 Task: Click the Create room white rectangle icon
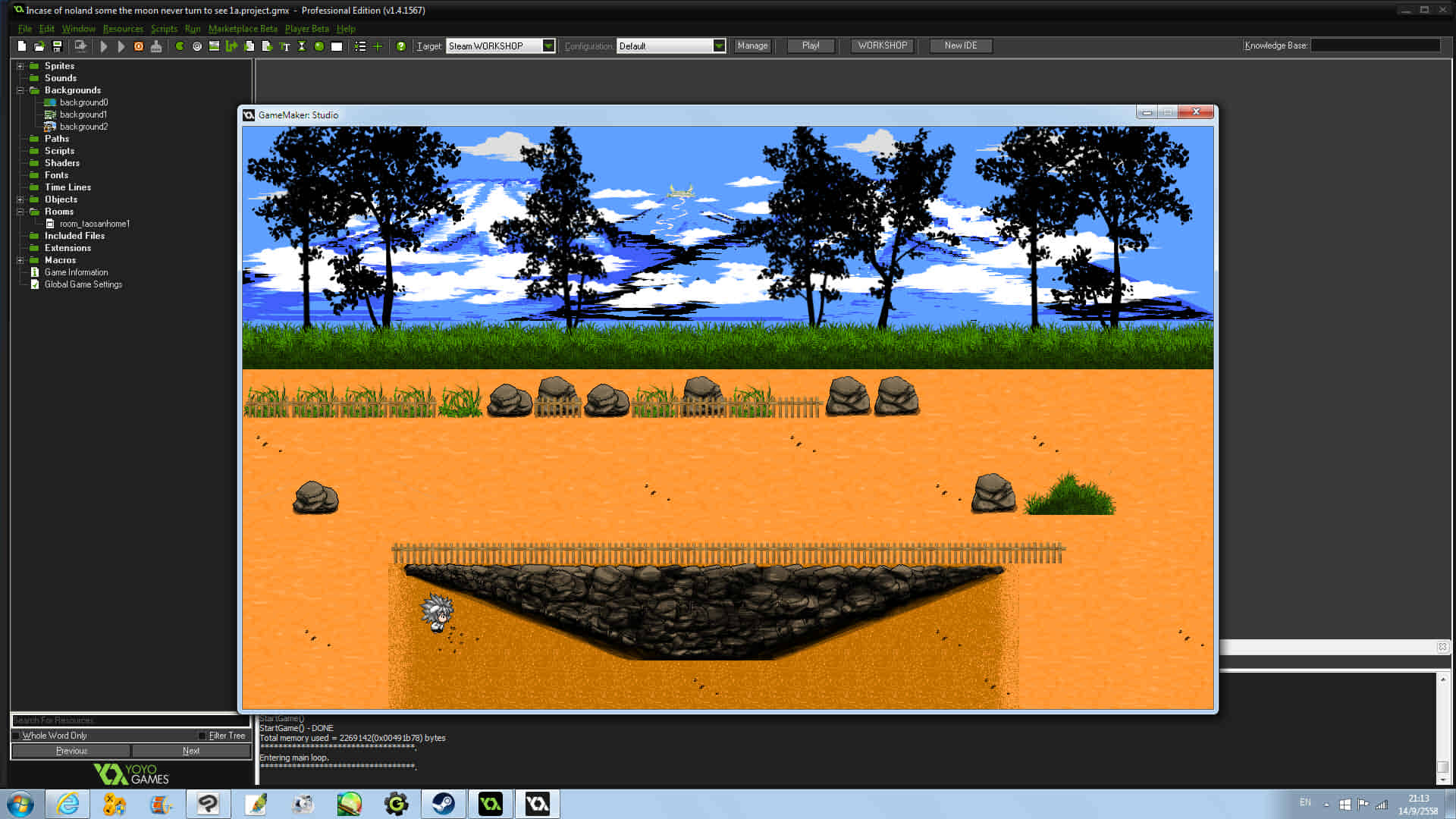(337, 46)
